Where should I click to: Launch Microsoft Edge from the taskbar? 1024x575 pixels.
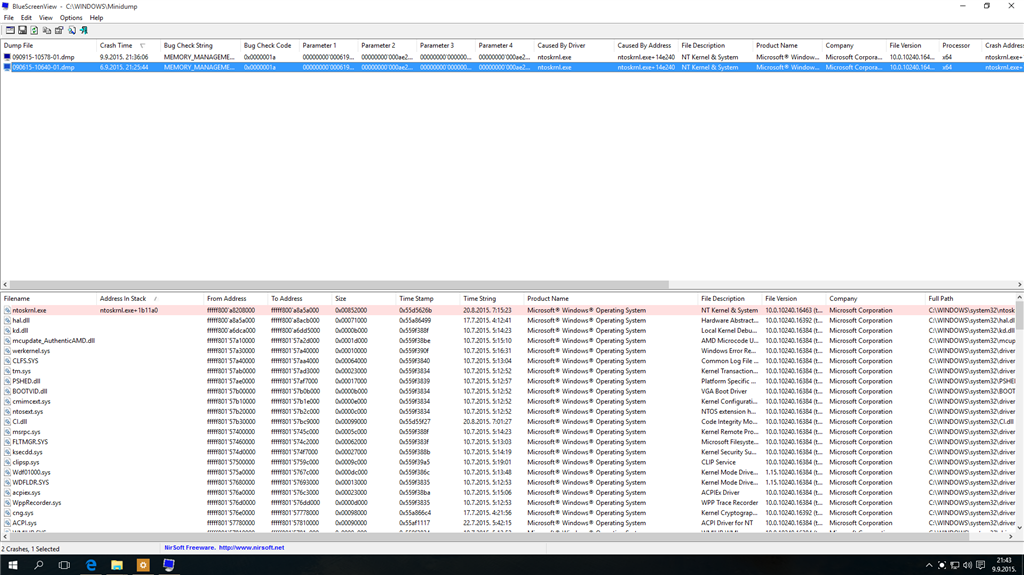coord(91,565)
